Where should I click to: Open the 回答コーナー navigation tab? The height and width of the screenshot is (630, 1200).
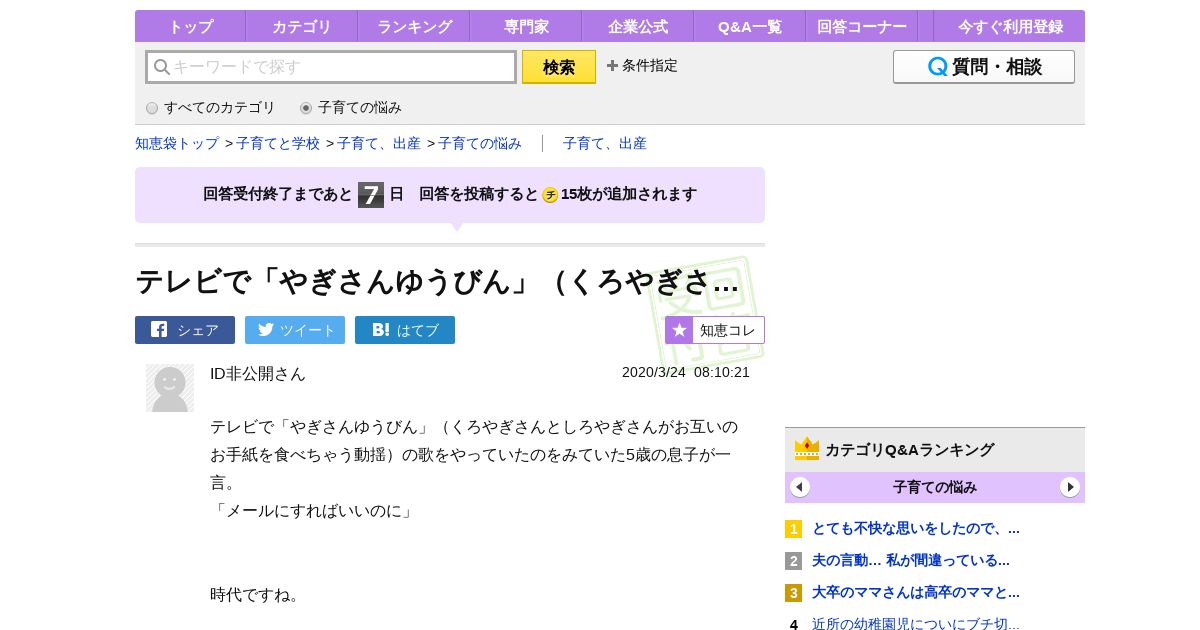tap(862, 27)
